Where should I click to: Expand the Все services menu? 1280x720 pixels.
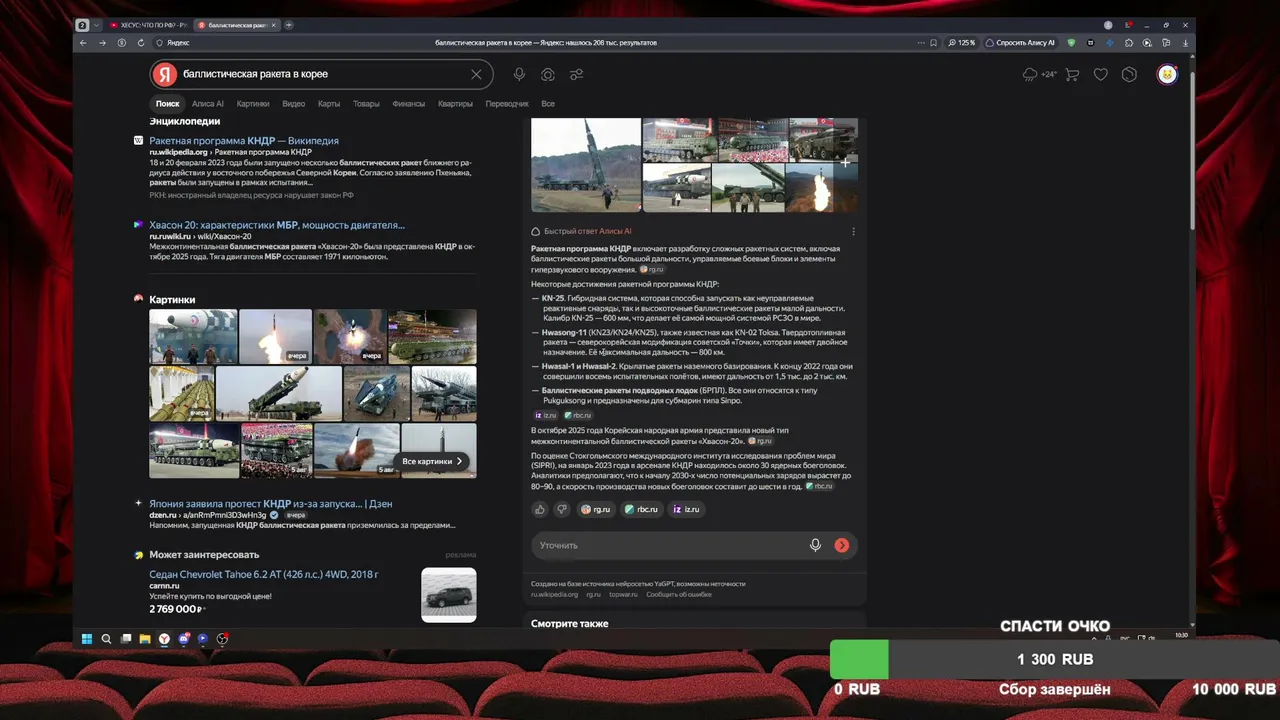[x=548, y=104]
